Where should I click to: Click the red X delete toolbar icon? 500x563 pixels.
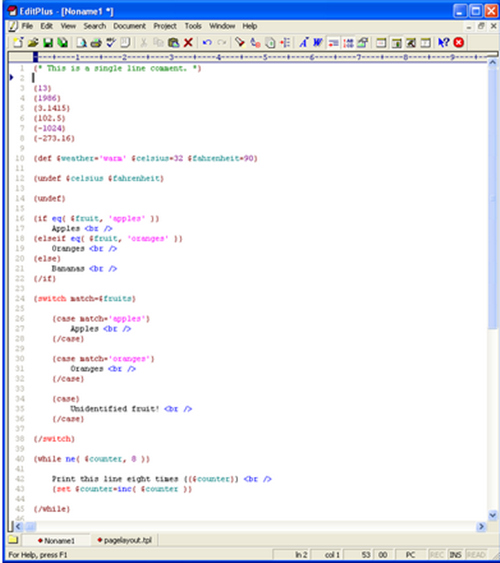tap(188, 42)
